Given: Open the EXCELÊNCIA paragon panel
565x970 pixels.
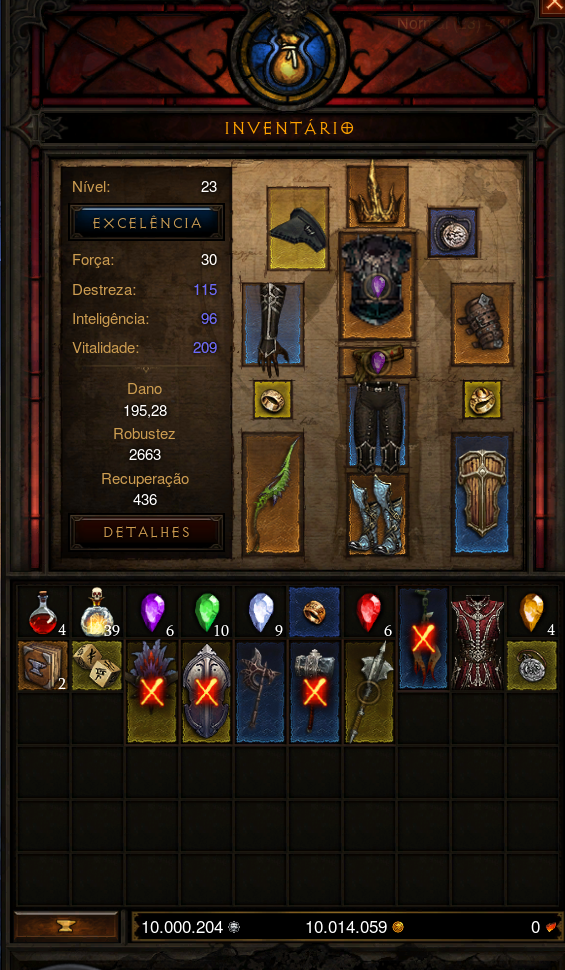Looking at the screenshot, I should [147, 223].
